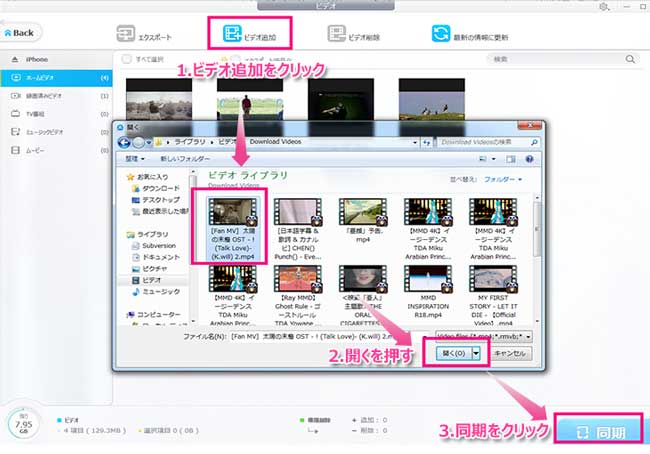The height and width of the screenshot is (454, 650).
Task: Click the dialog's forward arrow button
Action: coord(138,143)
